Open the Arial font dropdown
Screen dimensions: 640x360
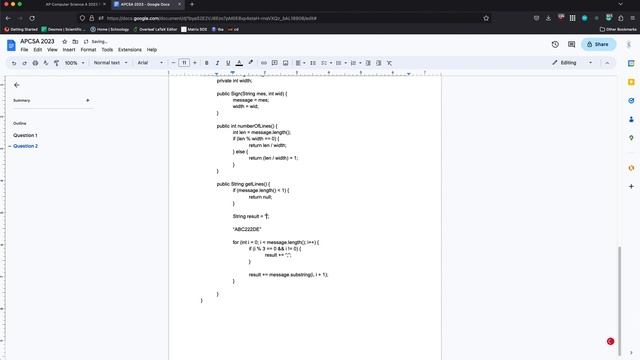(150, 63)
